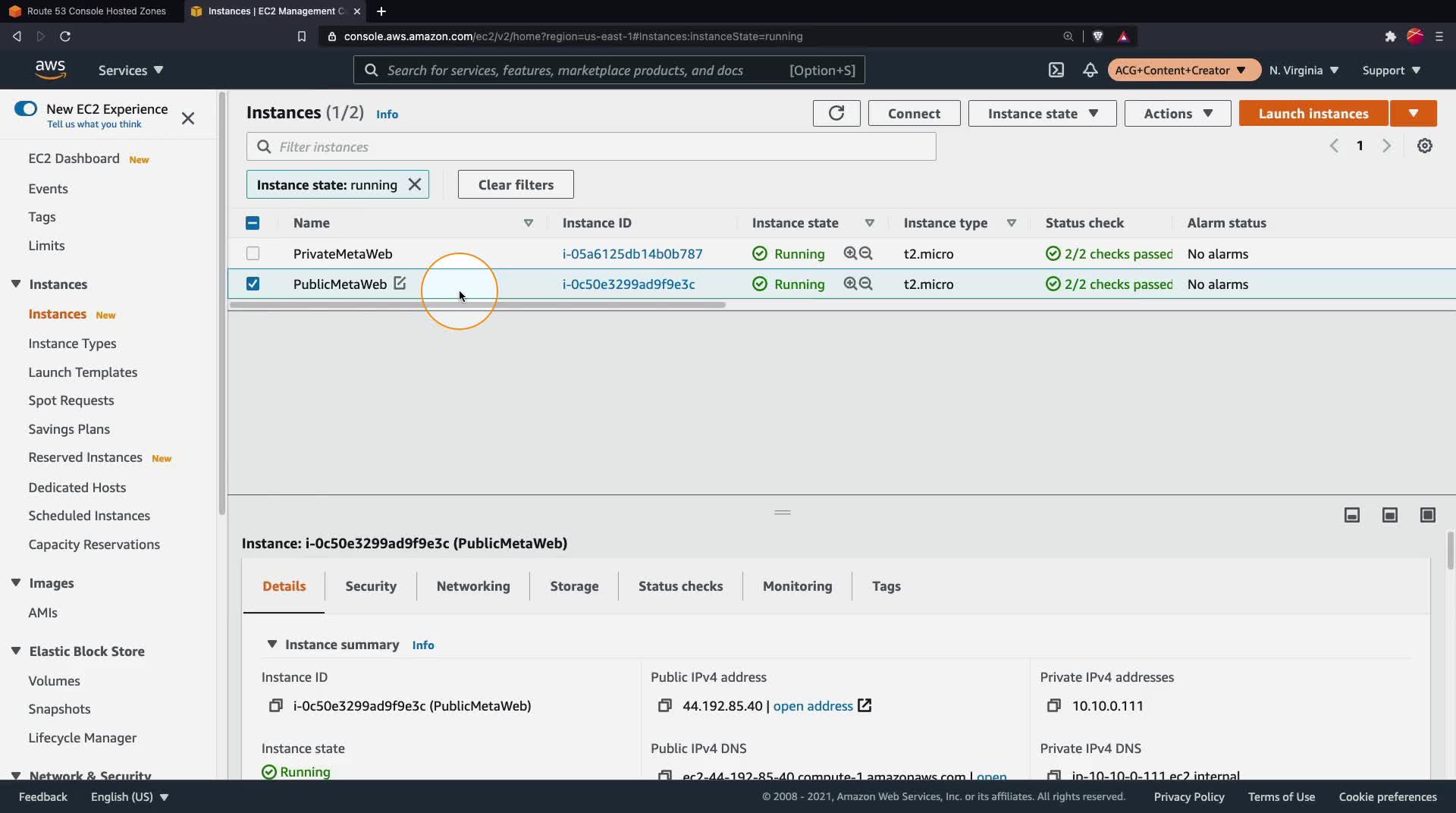The width and height of the screenshot is (1456, 813).
Task: Open the table preferences gear icon
Action: [1424, 146]
